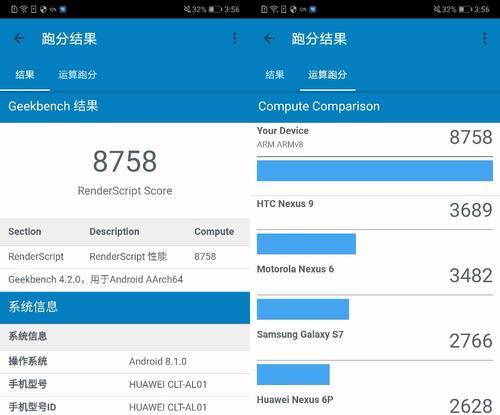Screen dimensions: 500x415
Task: Tap the RenderScript 性能 table row
Action: 125,257
